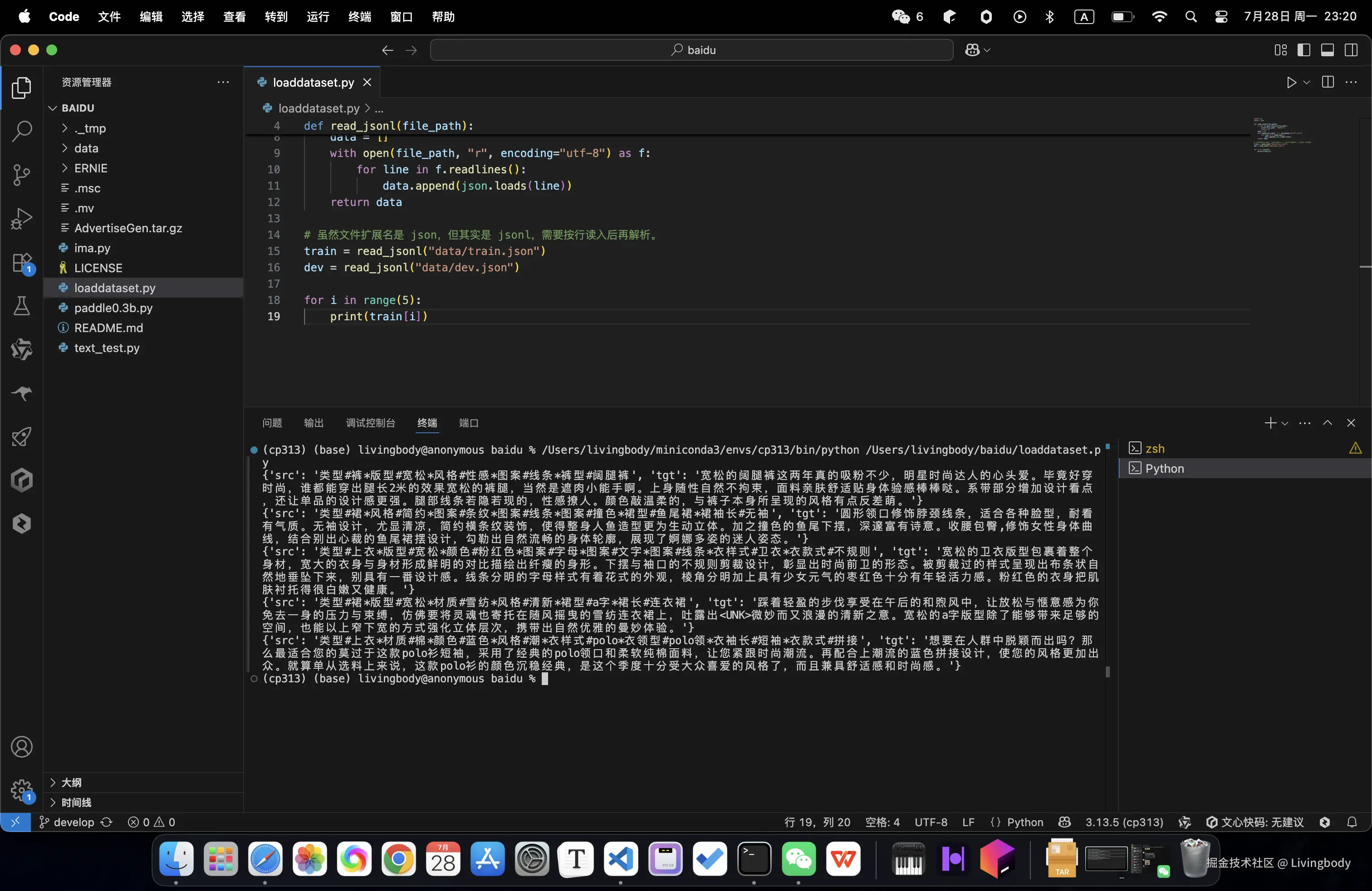
Task: Split the editor to the right
Action: coord(1328,83)
